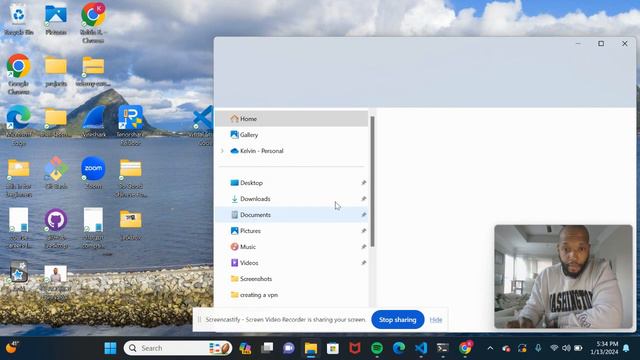Click the pin icon beside Music
The height and width of the screenshot is (360, 640).
pos(363,247)
